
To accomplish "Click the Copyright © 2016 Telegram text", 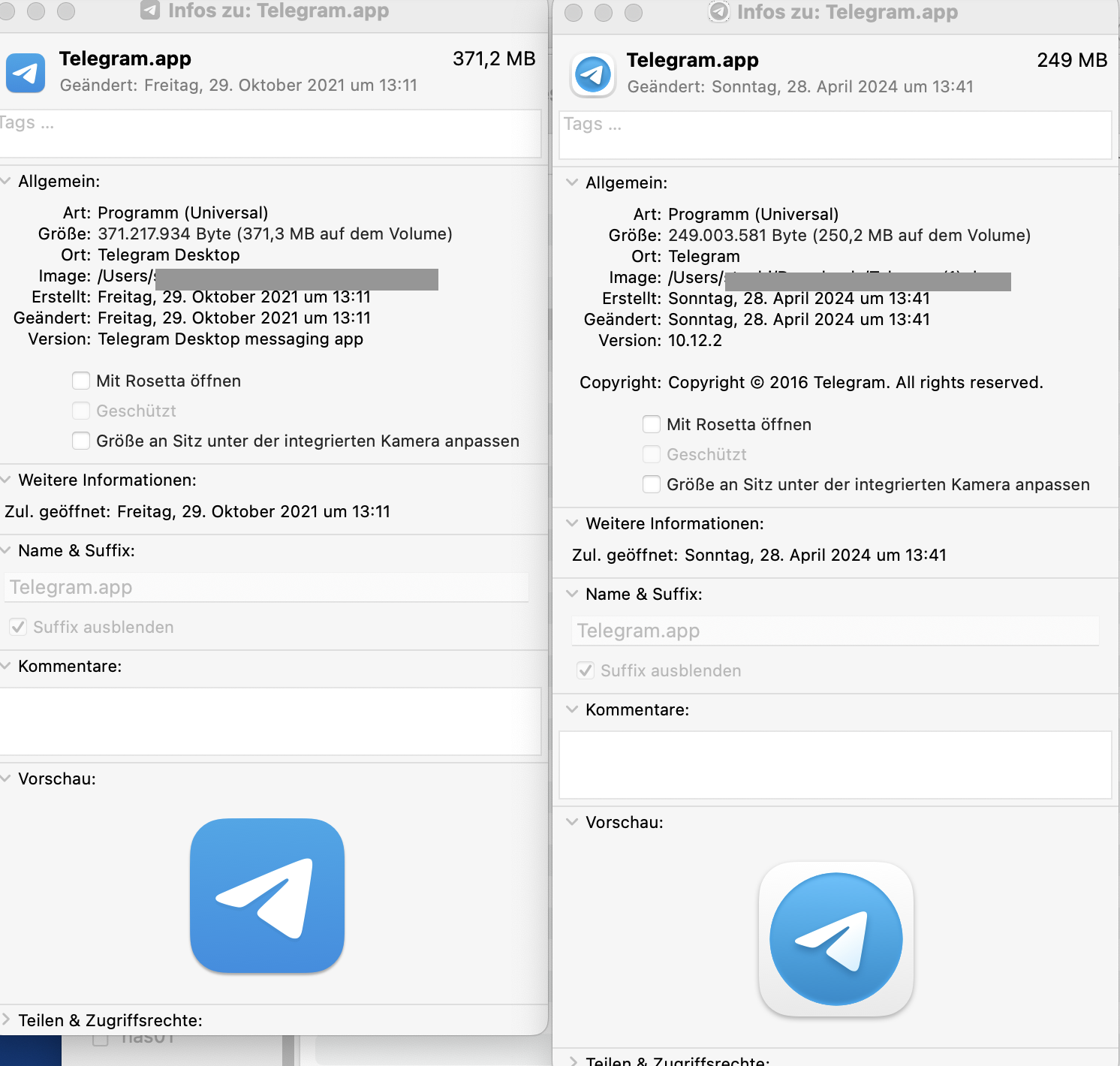I will (x=856, y=383).
